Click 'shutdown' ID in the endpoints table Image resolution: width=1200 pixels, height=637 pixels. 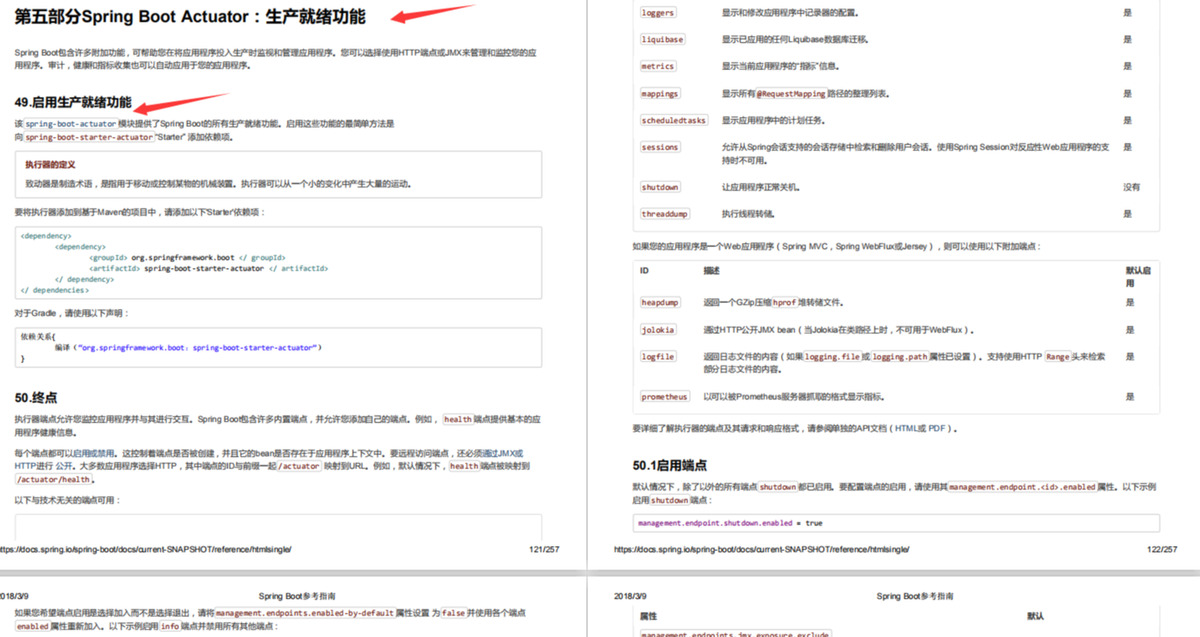[x=660, y=187]
